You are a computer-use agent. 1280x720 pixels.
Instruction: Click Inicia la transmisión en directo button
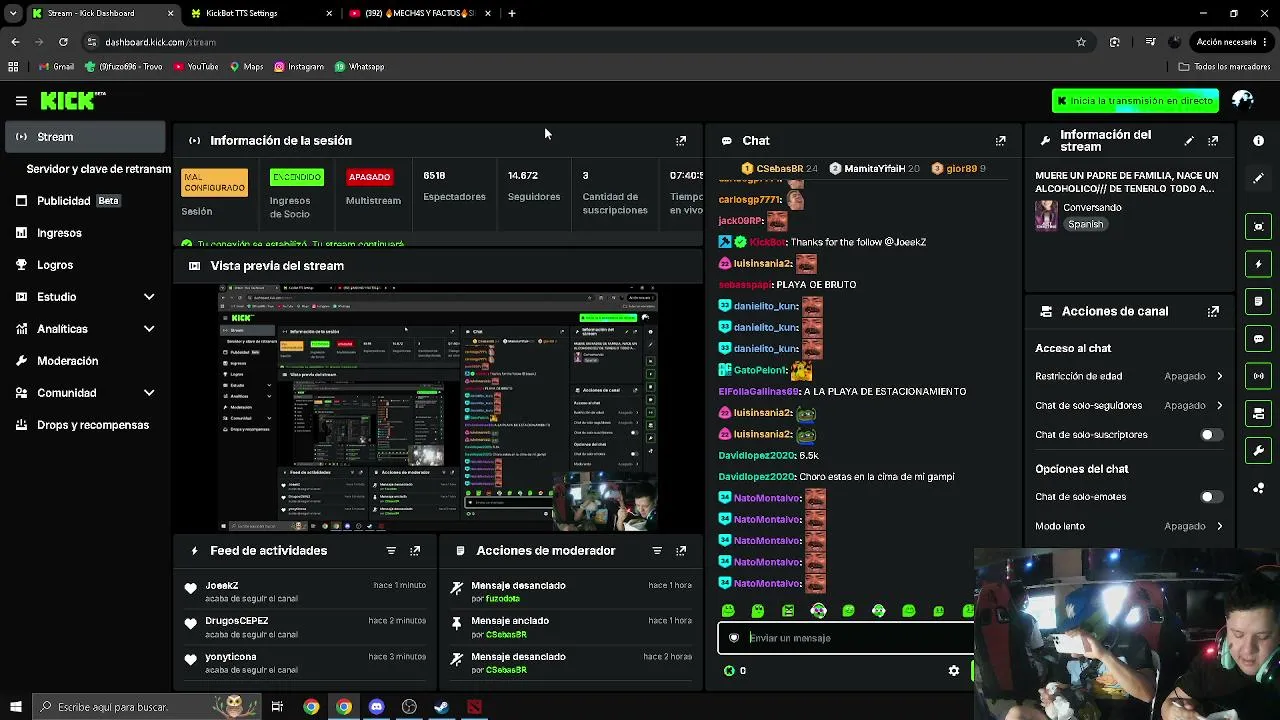coord(1135,101)
